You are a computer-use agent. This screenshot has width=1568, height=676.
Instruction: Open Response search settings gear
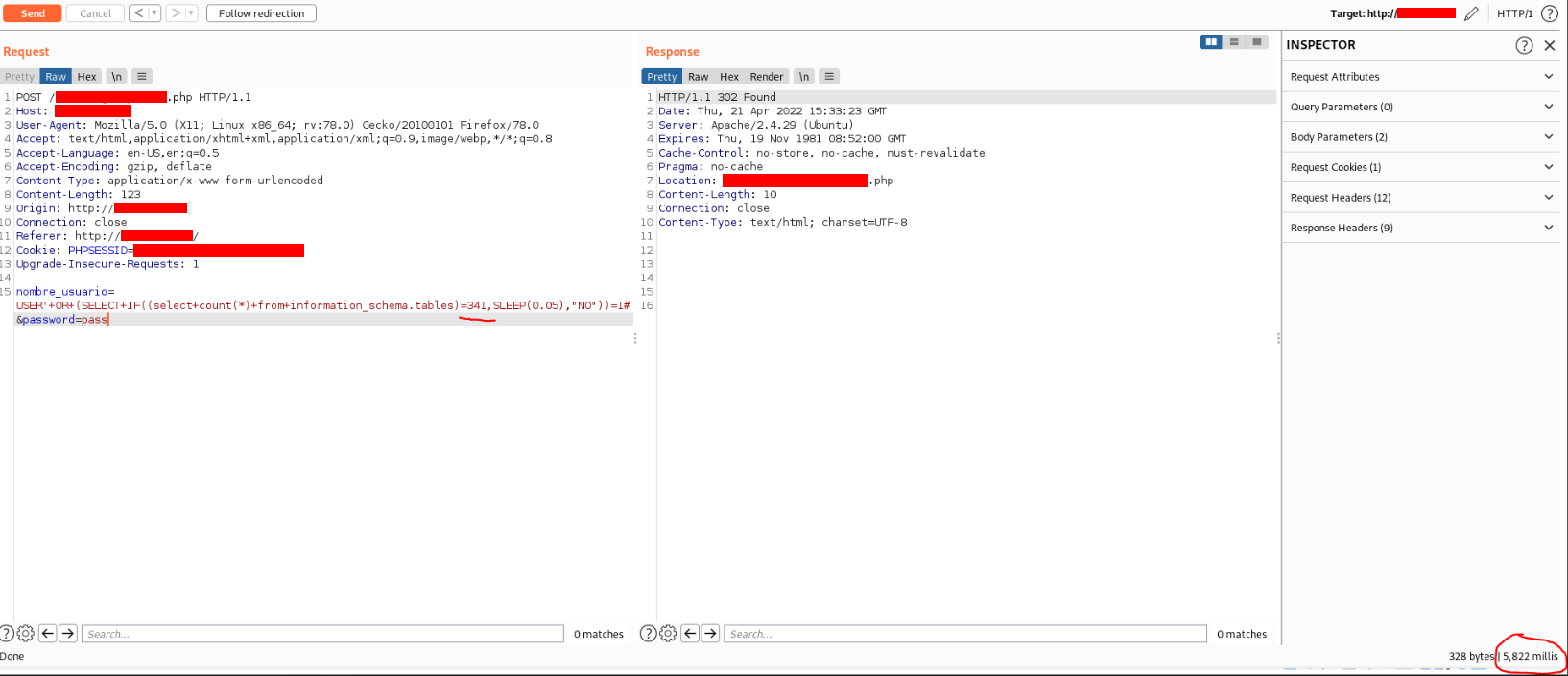(x=668, y=634)
